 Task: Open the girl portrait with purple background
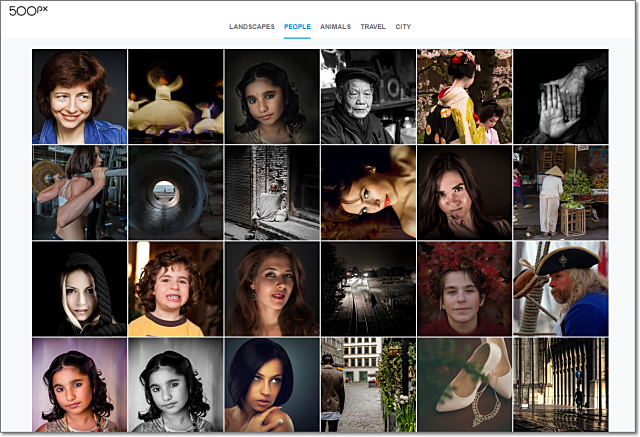79,384
